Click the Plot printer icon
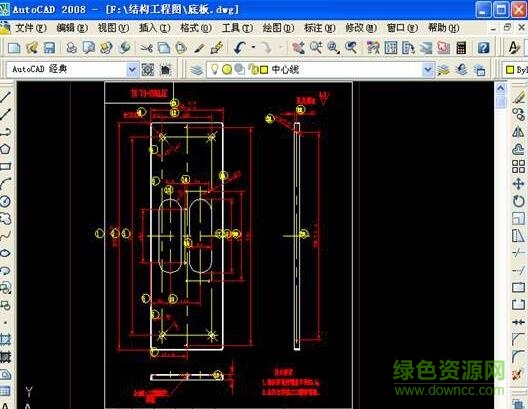This screenshot has height=409, width=528. pos(71,48)
